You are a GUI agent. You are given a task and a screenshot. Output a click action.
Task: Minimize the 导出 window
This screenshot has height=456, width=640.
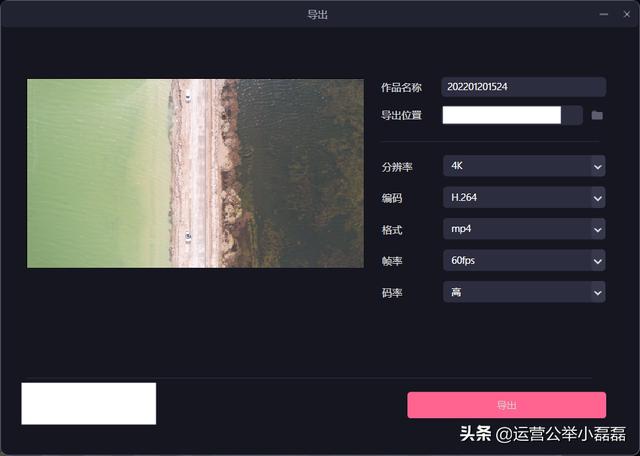pos(604,14)
